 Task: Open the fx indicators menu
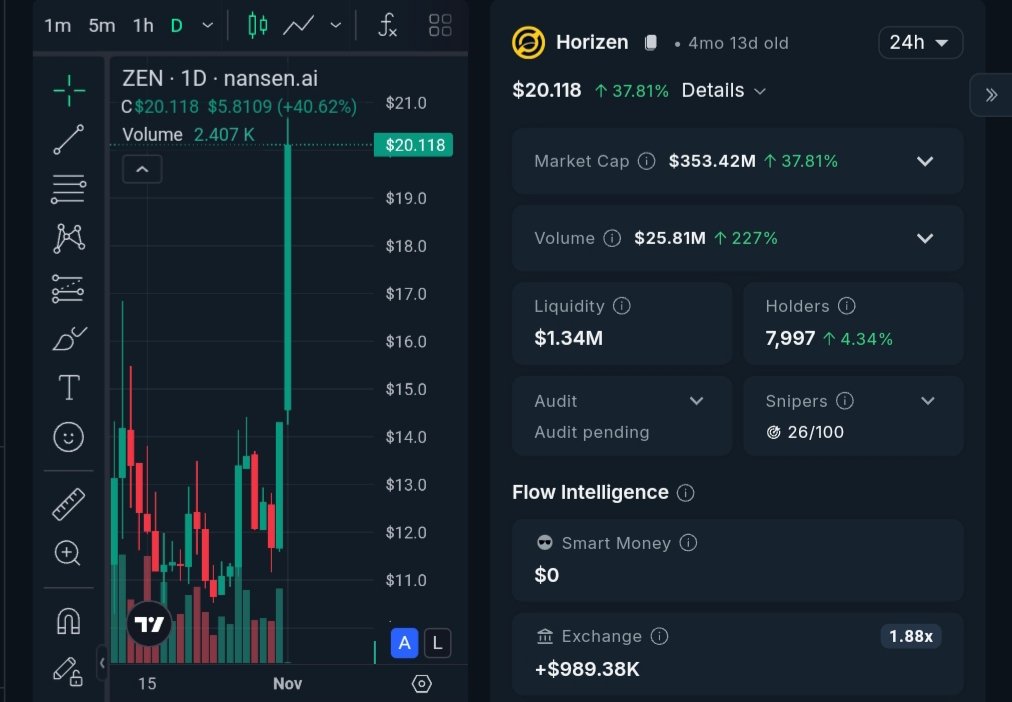tap(387, 25)
